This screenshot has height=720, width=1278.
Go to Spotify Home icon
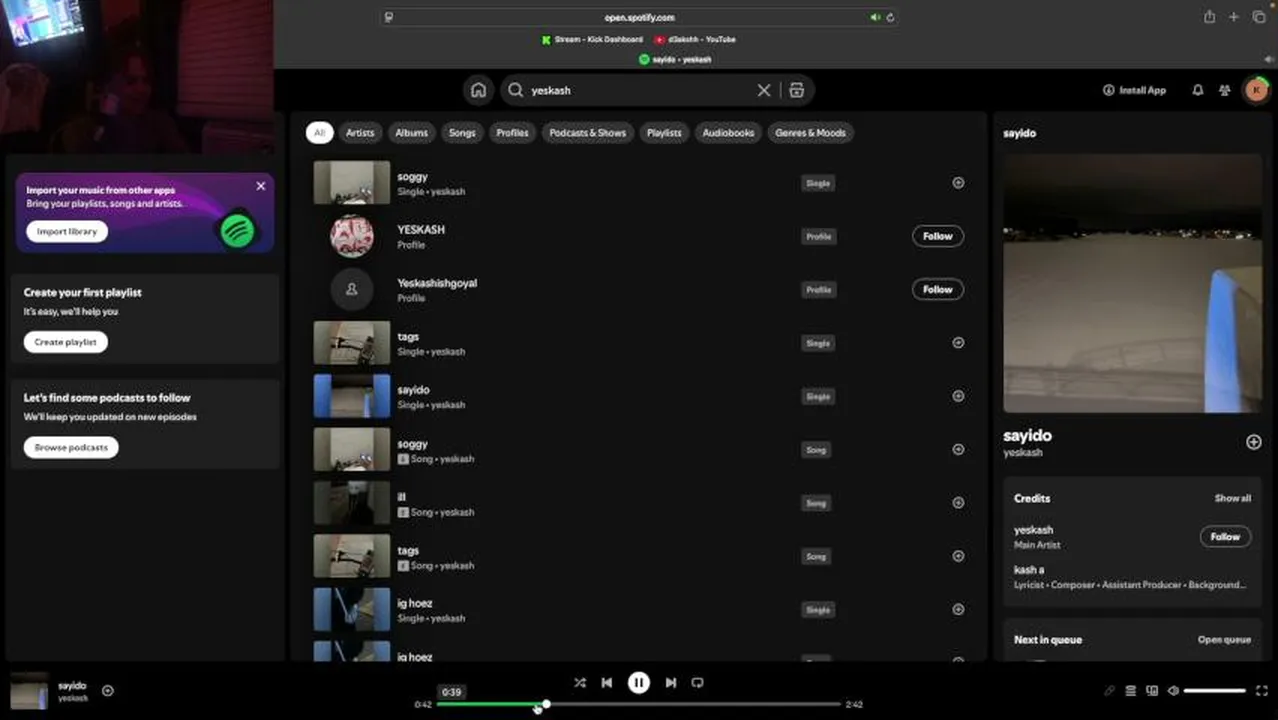tap(478, 90)
